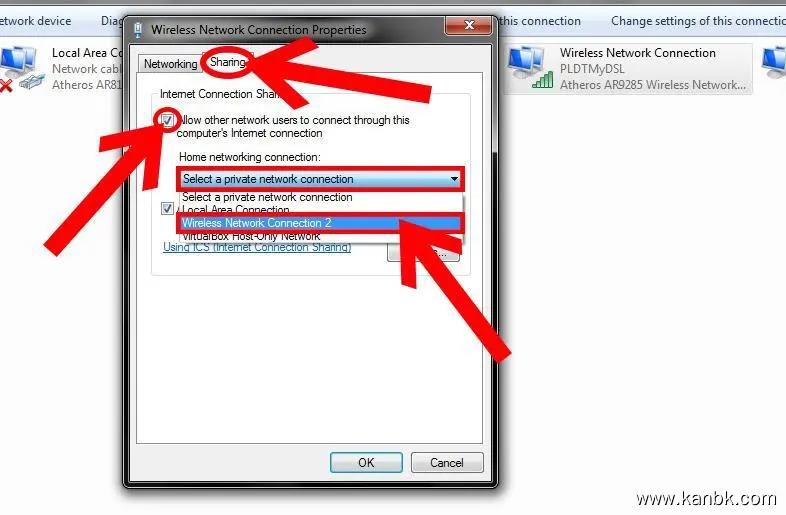Click the green signal strength bars icon
Viewport: 786px width, 515px height.
coord(542,80)
